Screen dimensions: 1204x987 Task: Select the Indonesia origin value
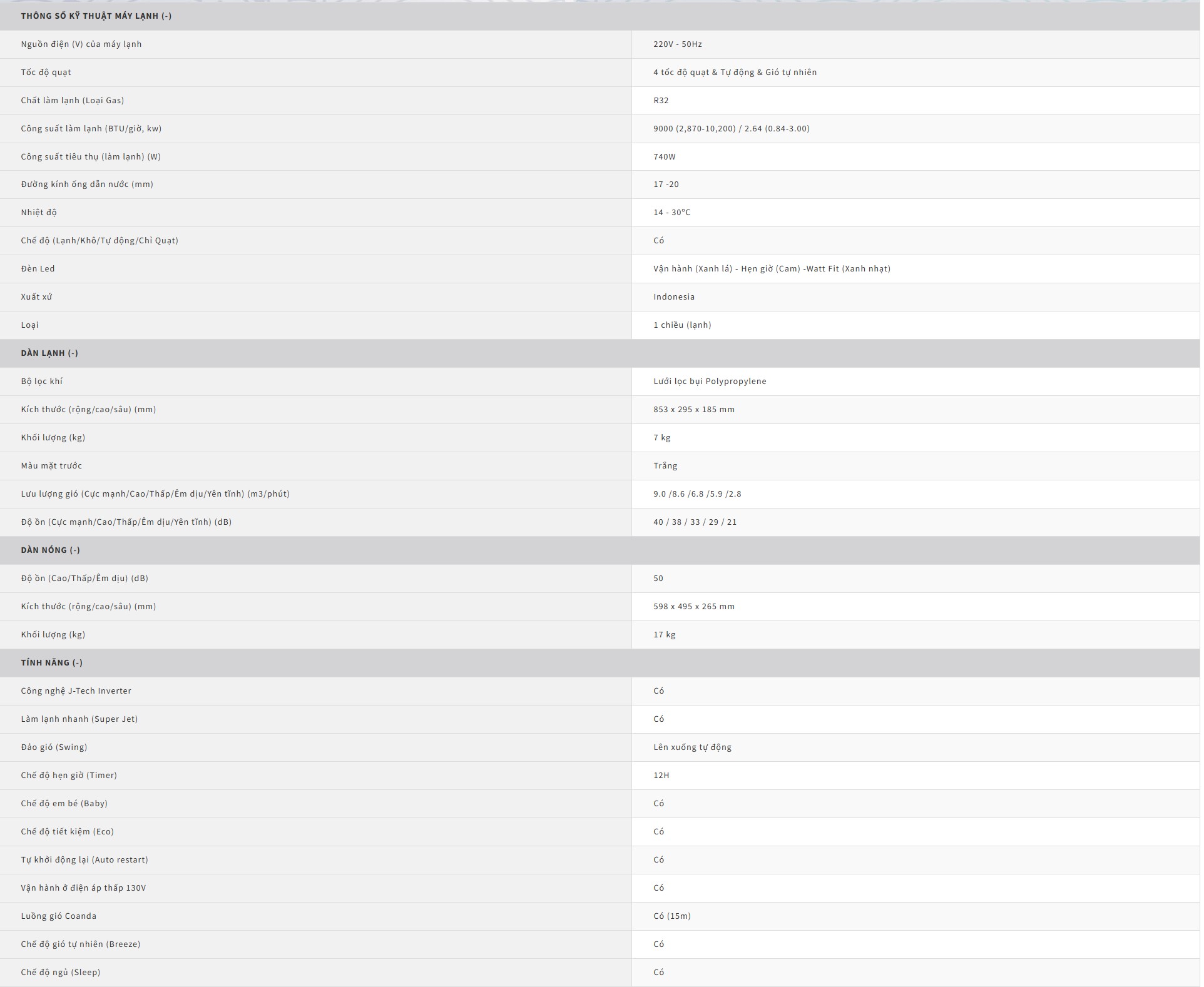coord(673,297)
